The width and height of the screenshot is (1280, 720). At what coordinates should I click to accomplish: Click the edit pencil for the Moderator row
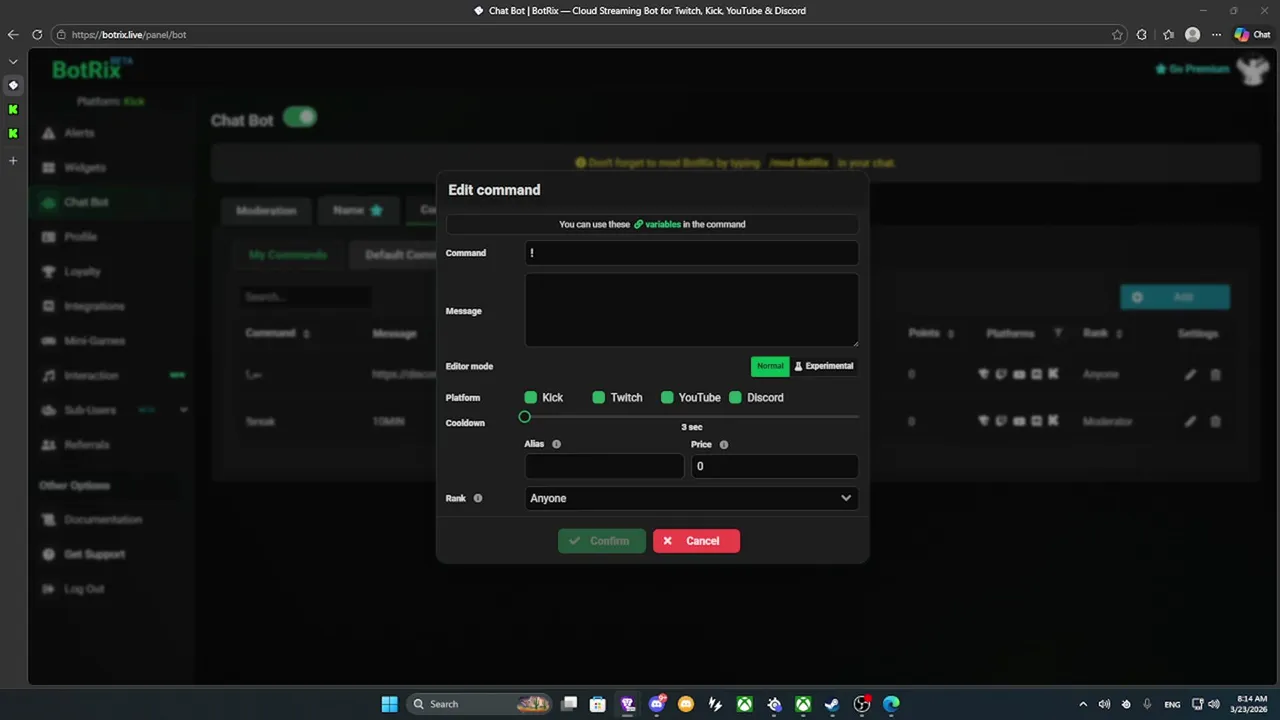pos(1190,422)
